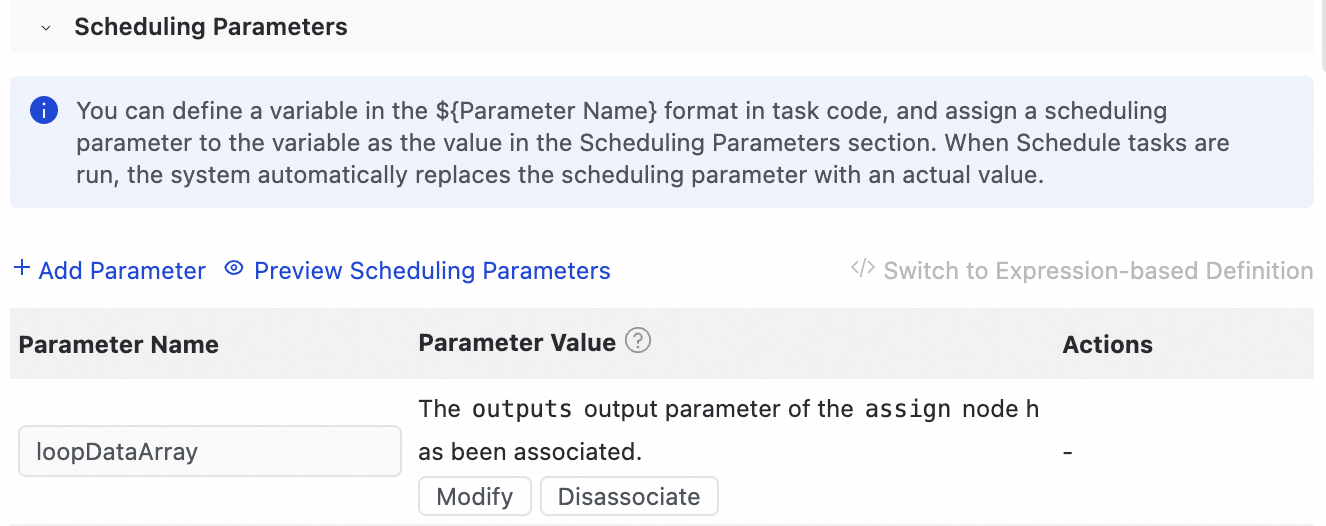The height and width of the screenshot is (526, 1326).
Task: Click the help icon next to Parameter Value
Action: [638, 342]
